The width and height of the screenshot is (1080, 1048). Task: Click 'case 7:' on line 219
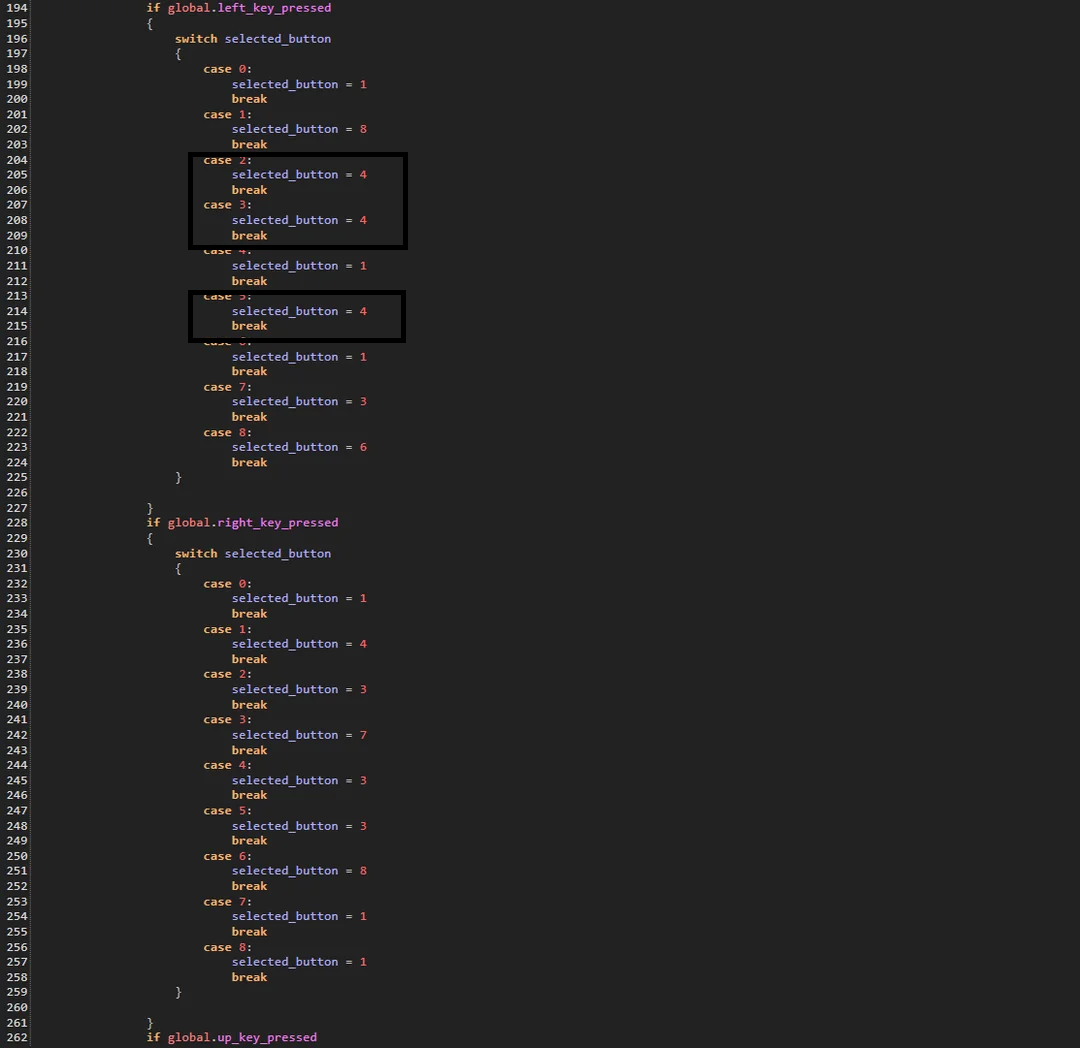click(227, 387)
